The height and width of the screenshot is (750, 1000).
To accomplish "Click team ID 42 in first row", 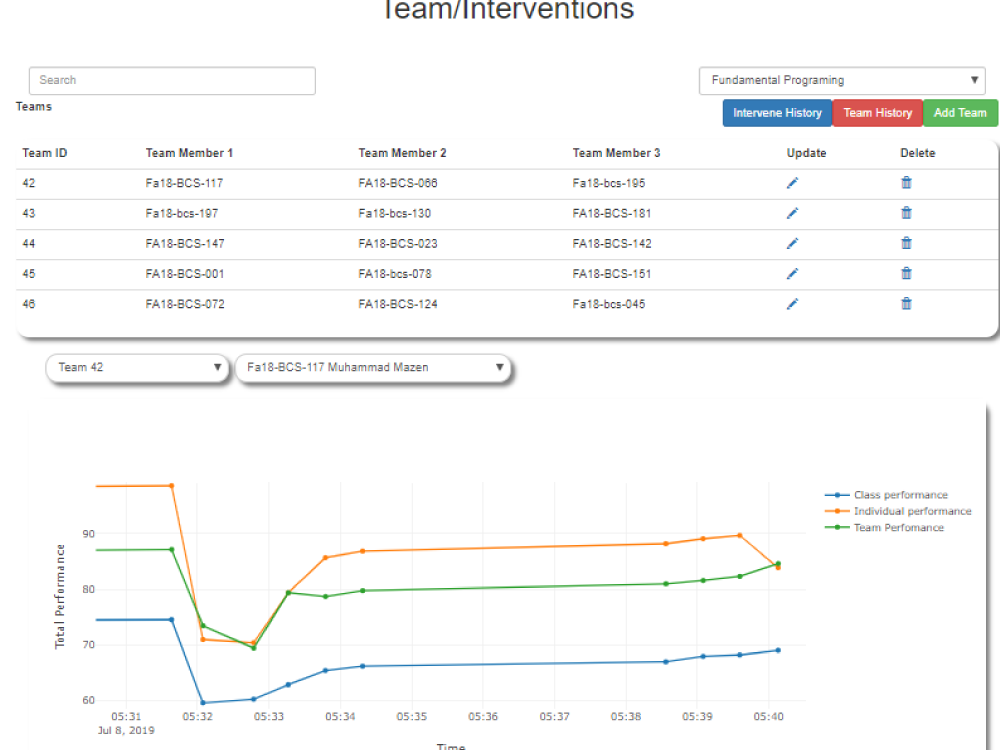I will (29, 184).
